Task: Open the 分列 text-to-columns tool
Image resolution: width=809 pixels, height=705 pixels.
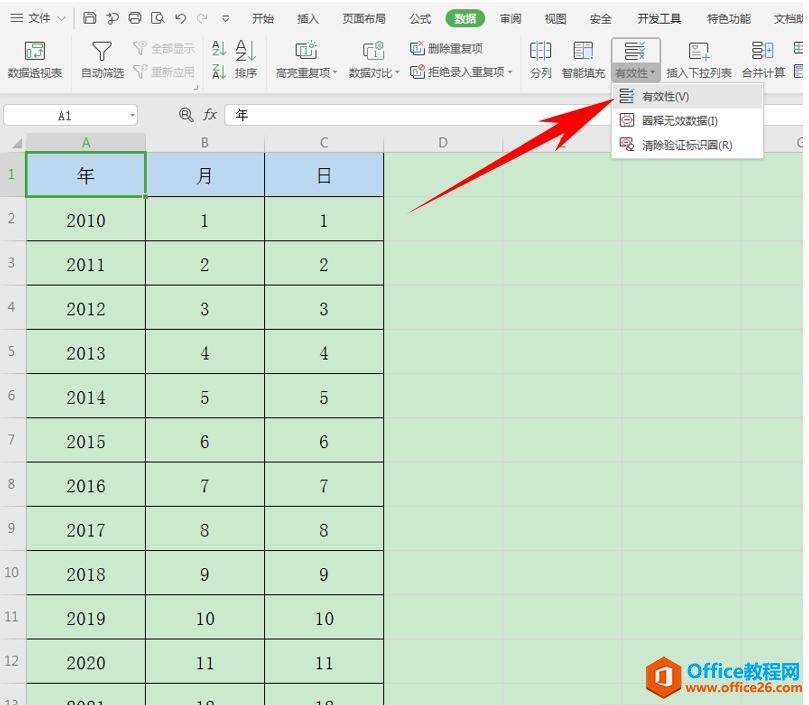Action: (x=540, y=55)
